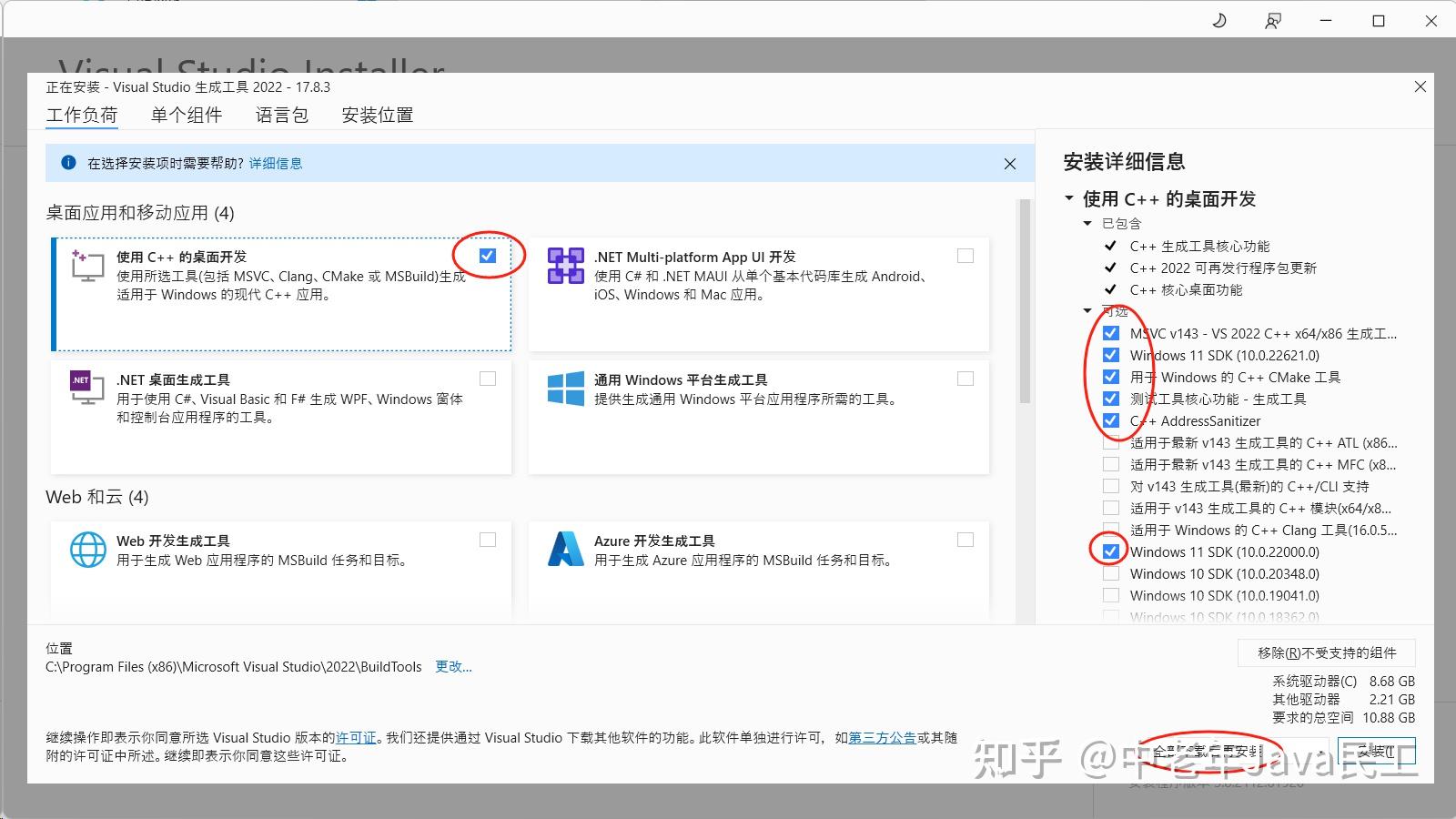Check Windows 10 SDK (10.0.19041.0)
The height and width of the screenshot is (819, 1456).
coord(1111,595)
